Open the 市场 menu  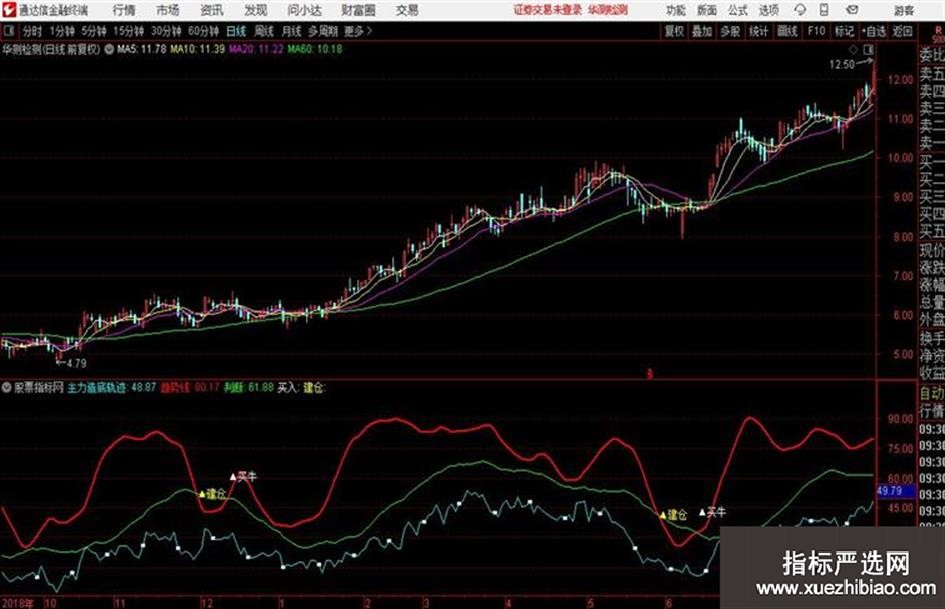tap(168, 10)
